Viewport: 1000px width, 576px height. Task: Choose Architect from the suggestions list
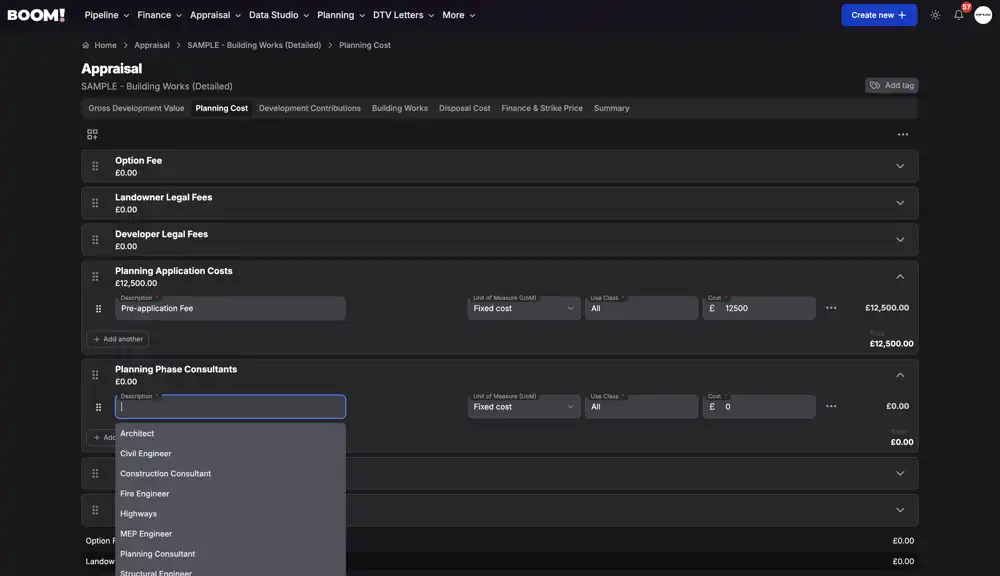pyautogui.click(x=230, y=433)
